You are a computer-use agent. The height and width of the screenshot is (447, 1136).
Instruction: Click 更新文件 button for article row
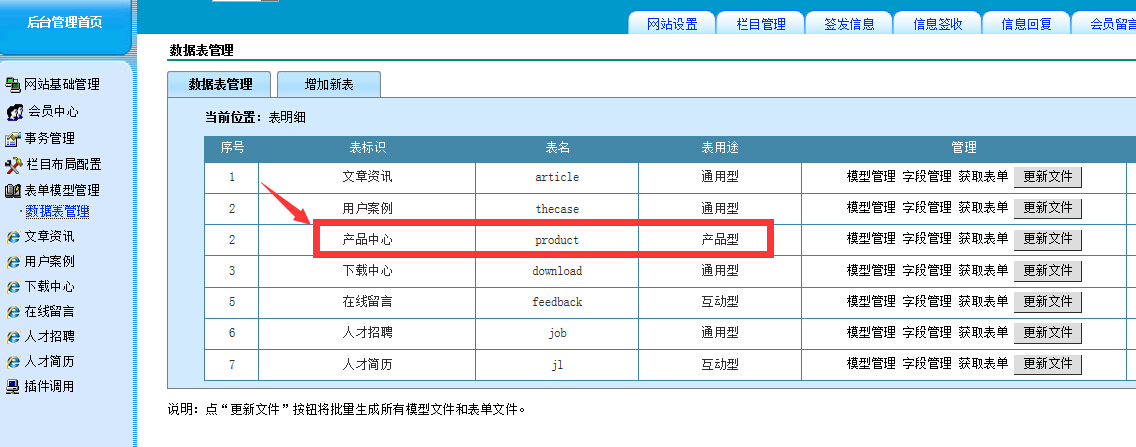(x=1047, y=177)
